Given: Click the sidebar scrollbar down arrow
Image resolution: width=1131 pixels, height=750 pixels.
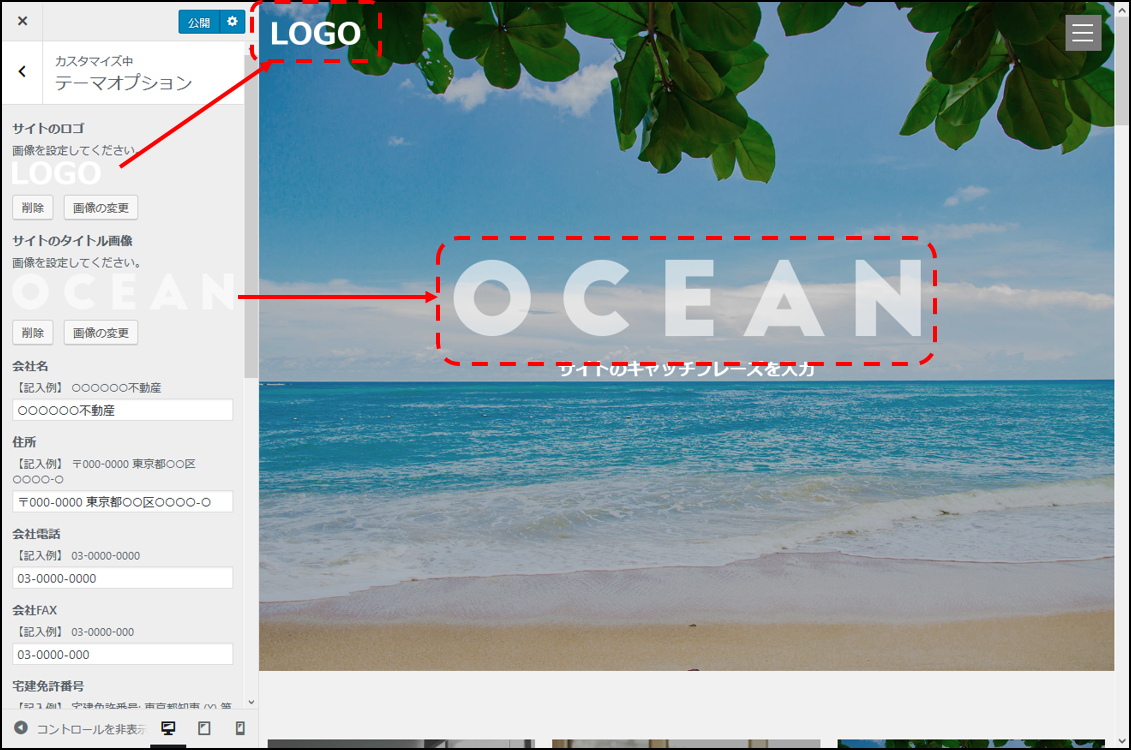Looking at the screenshot, I should [251, 702].
